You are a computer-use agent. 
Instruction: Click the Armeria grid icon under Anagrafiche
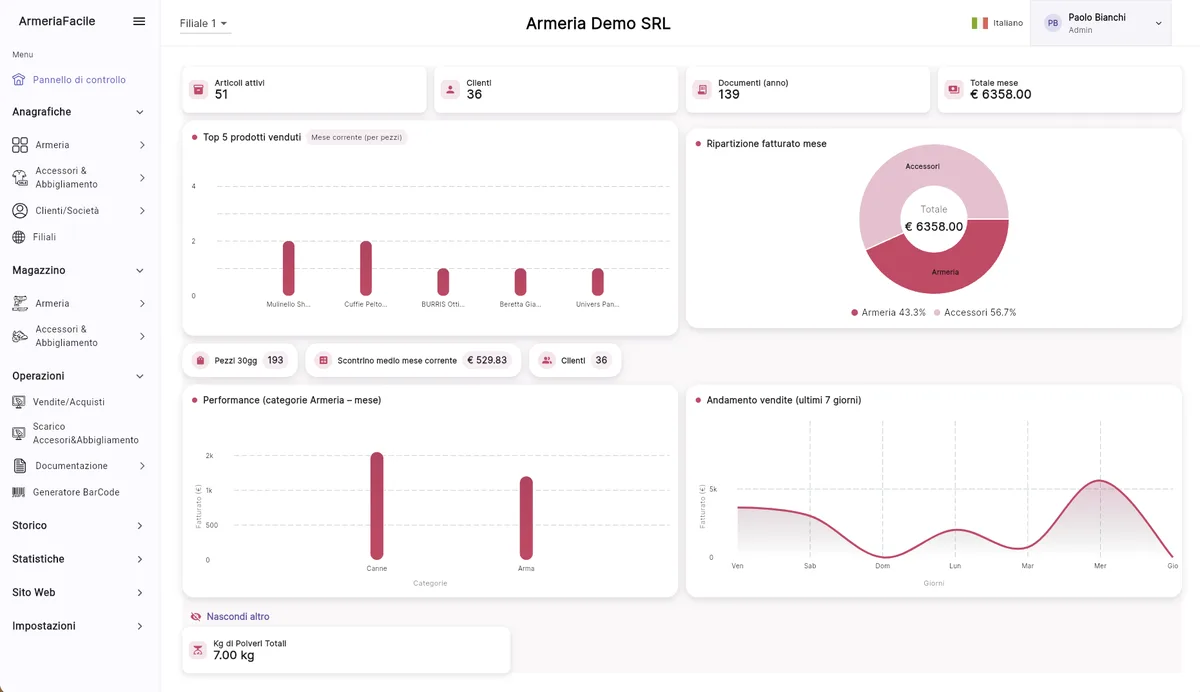(20, 145)
